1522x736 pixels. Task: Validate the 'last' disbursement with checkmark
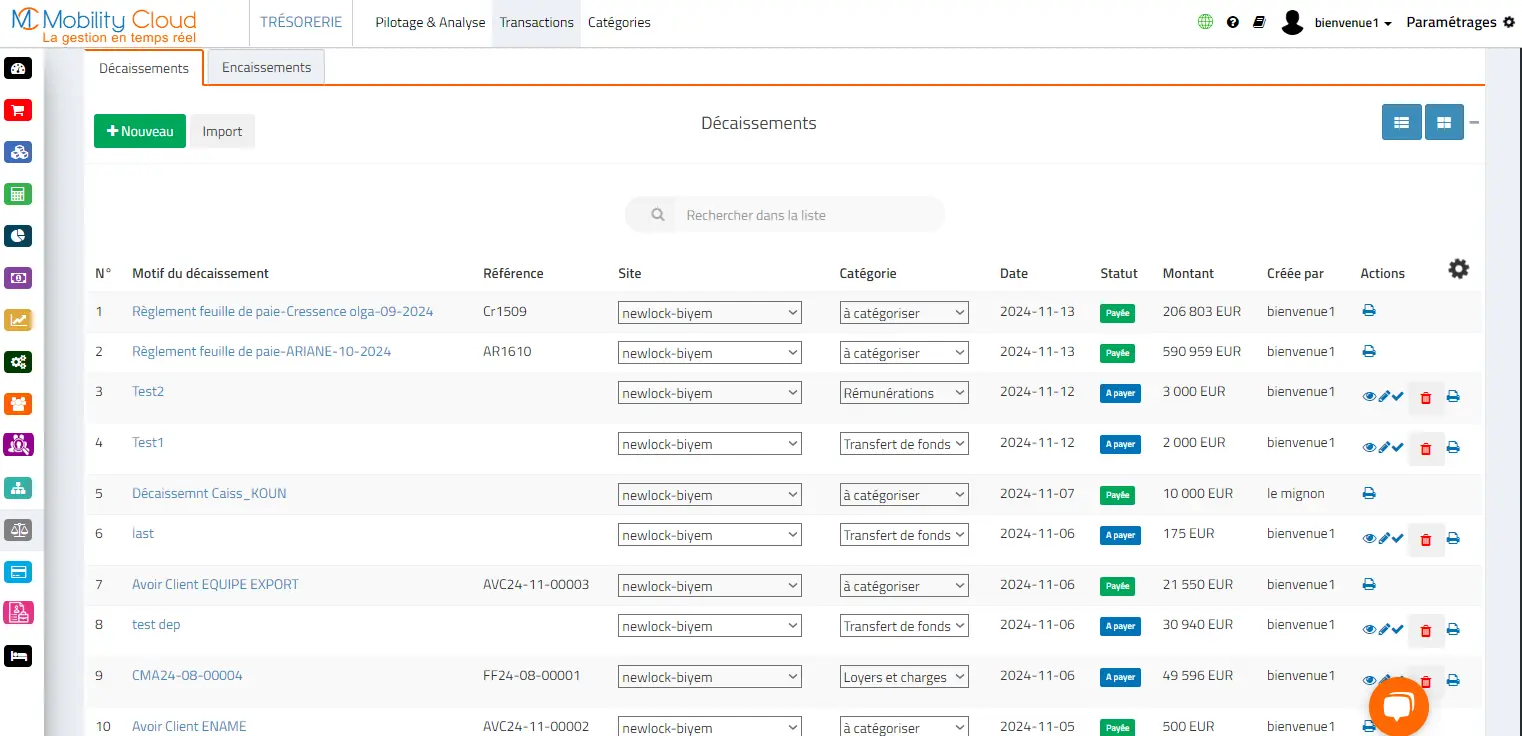(x=1398, y=539)
